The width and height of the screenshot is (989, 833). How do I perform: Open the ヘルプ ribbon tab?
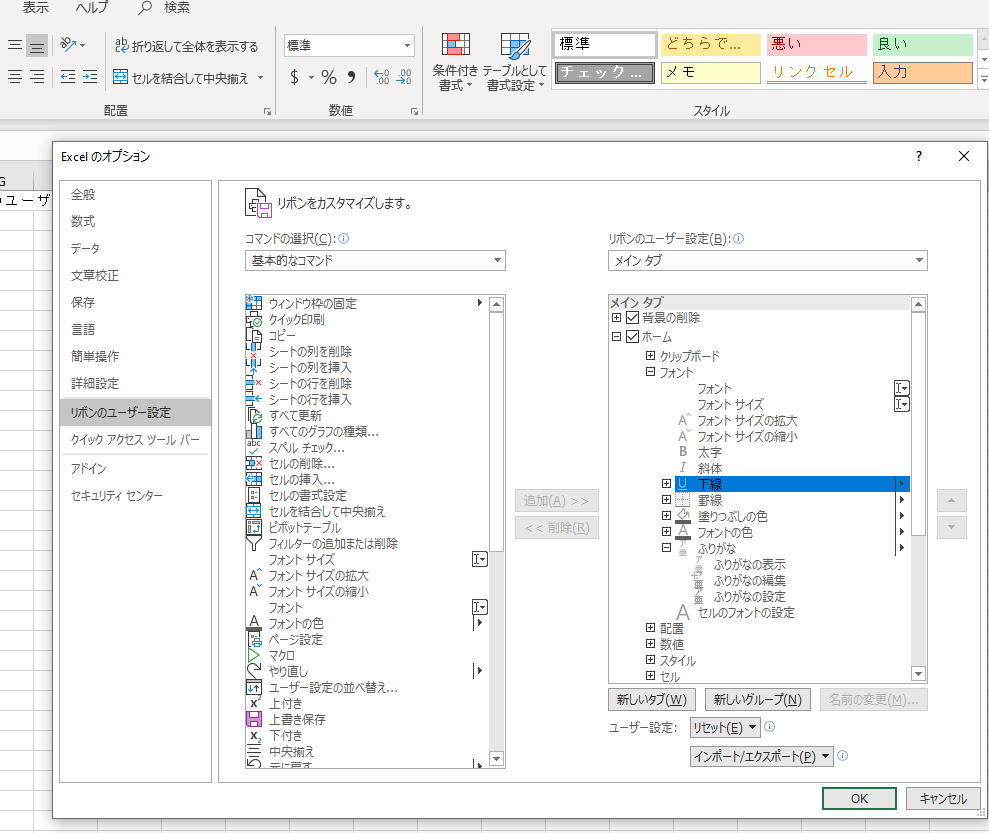click(x=92, y=8)
